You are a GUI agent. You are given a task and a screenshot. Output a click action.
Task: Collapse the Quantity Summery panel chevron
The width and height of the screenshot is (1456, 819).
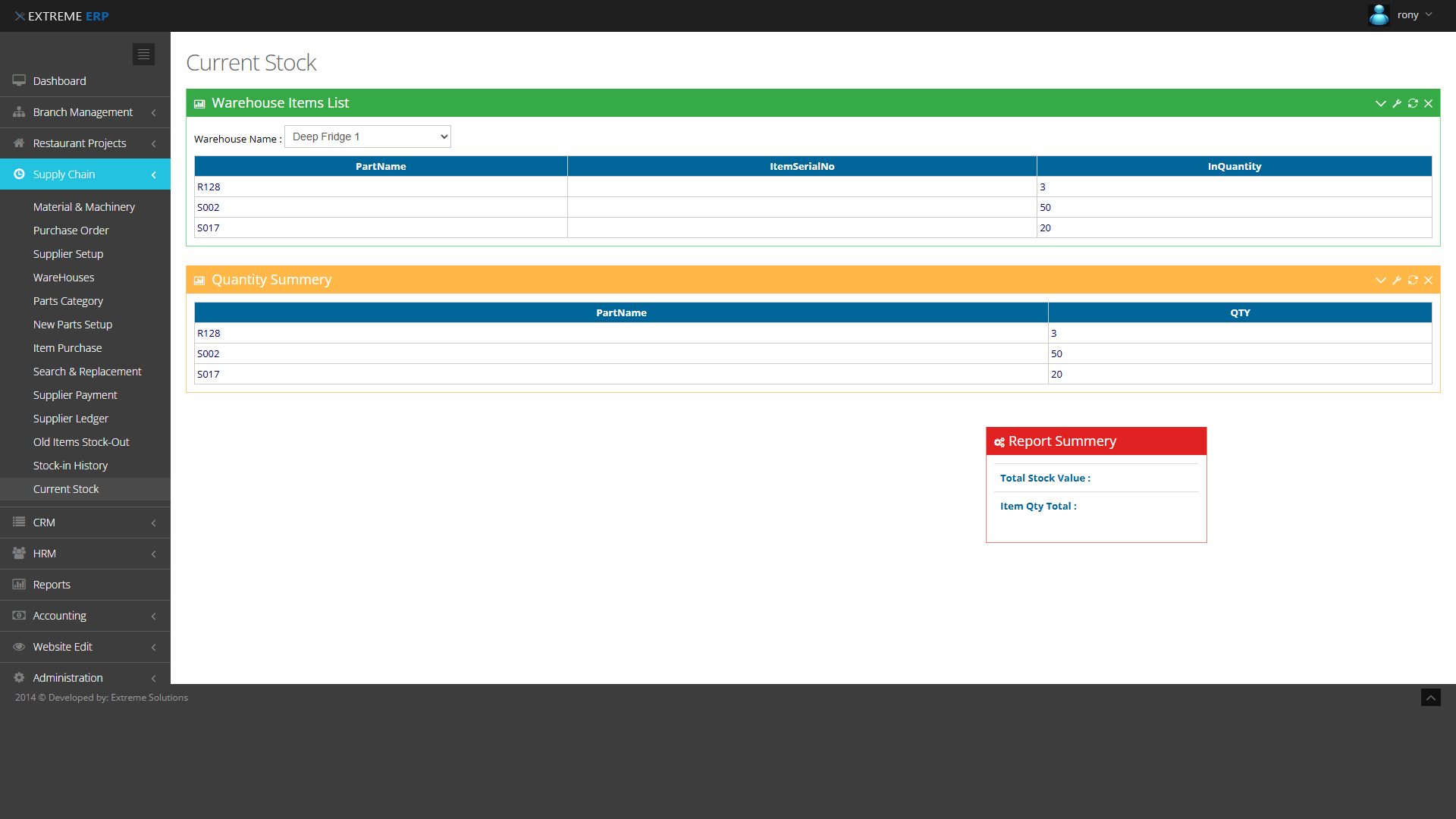click(x=1380, y=280)
